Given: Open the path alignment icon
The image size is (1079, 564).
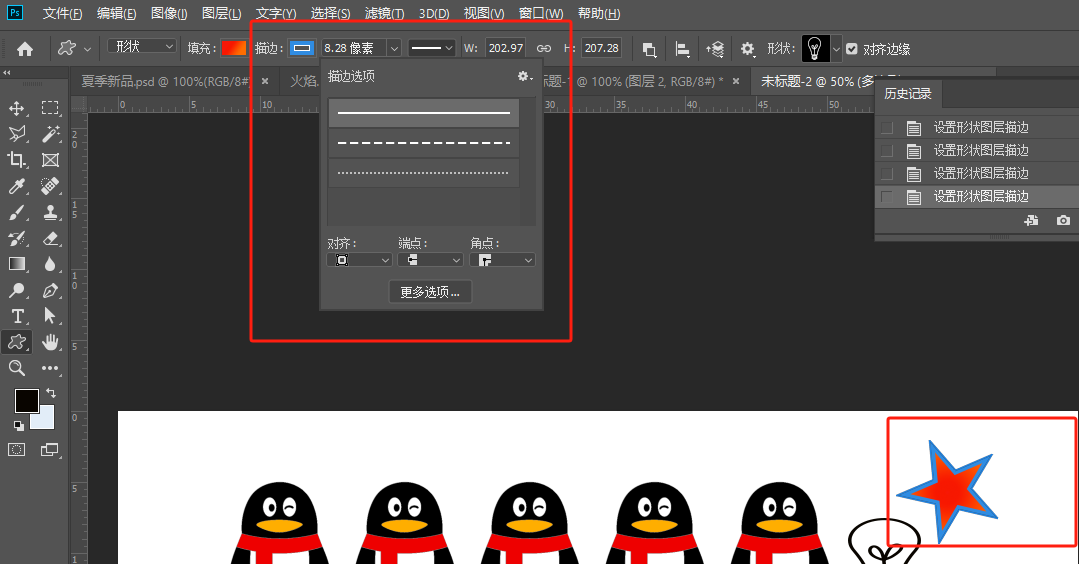Looking at the screenshot, I should tap(682, 49).
